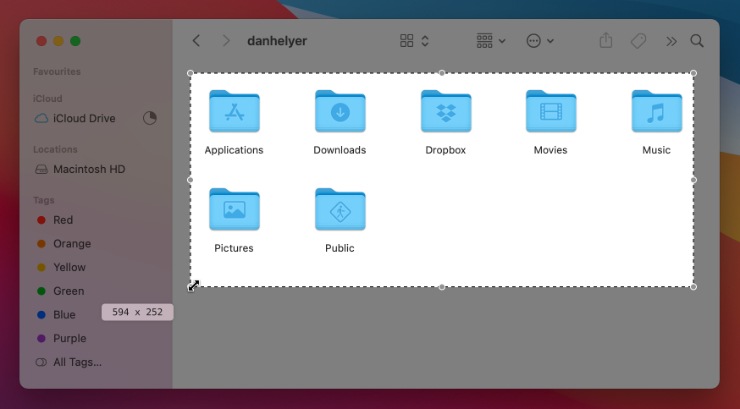Image resolution: width=740 pixels, height=409 pixels.
Task: Click the Edit Tags icon
Action: pyautogui.click(x=638, y=41)
